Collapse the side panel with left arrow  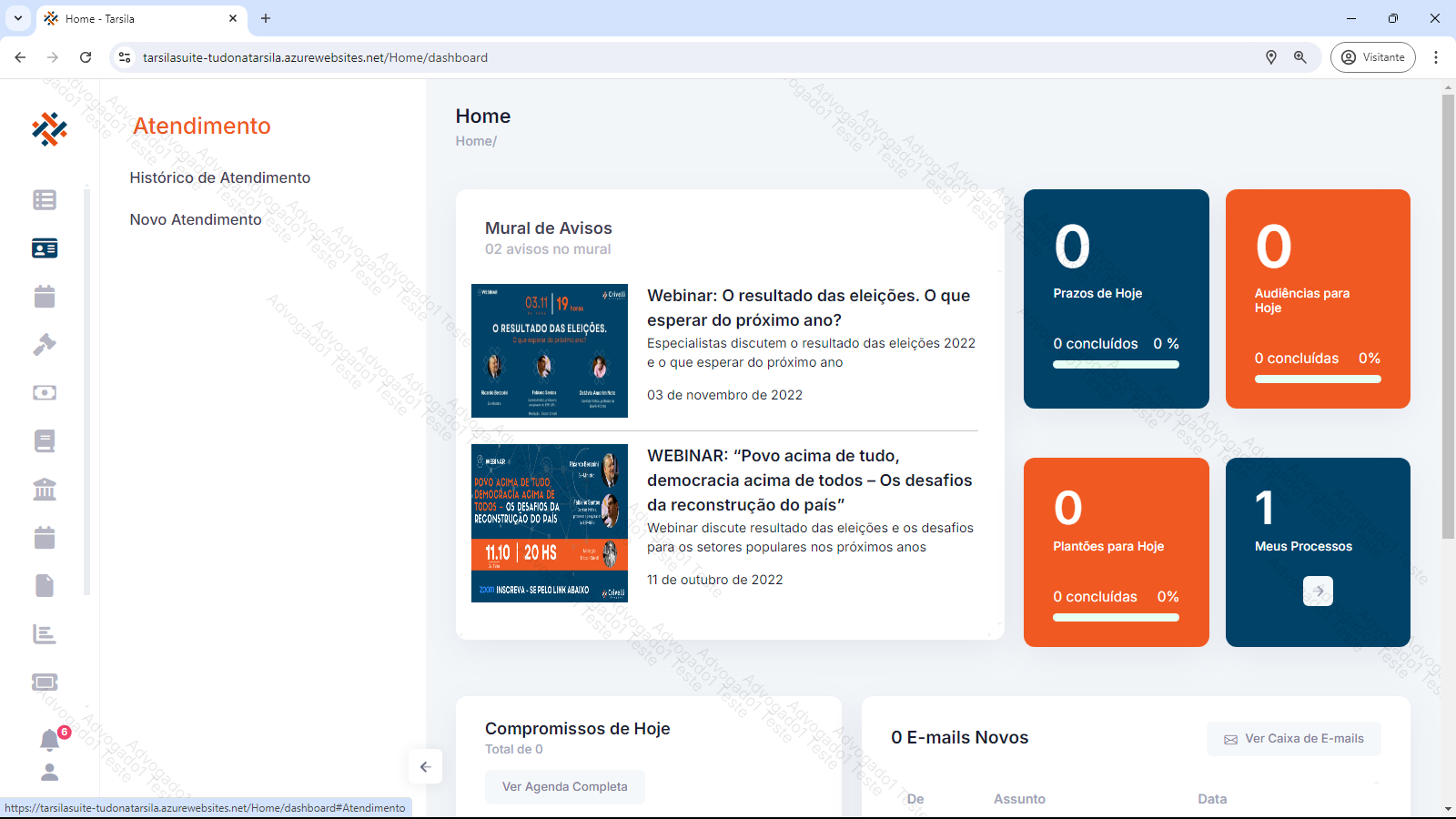425,766
